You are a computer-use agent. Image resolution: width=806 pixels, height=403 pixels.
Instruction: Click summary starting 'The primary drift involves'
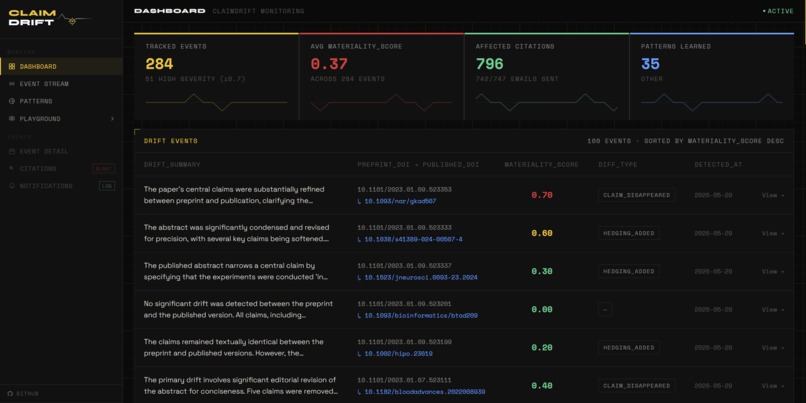[241, 386]
